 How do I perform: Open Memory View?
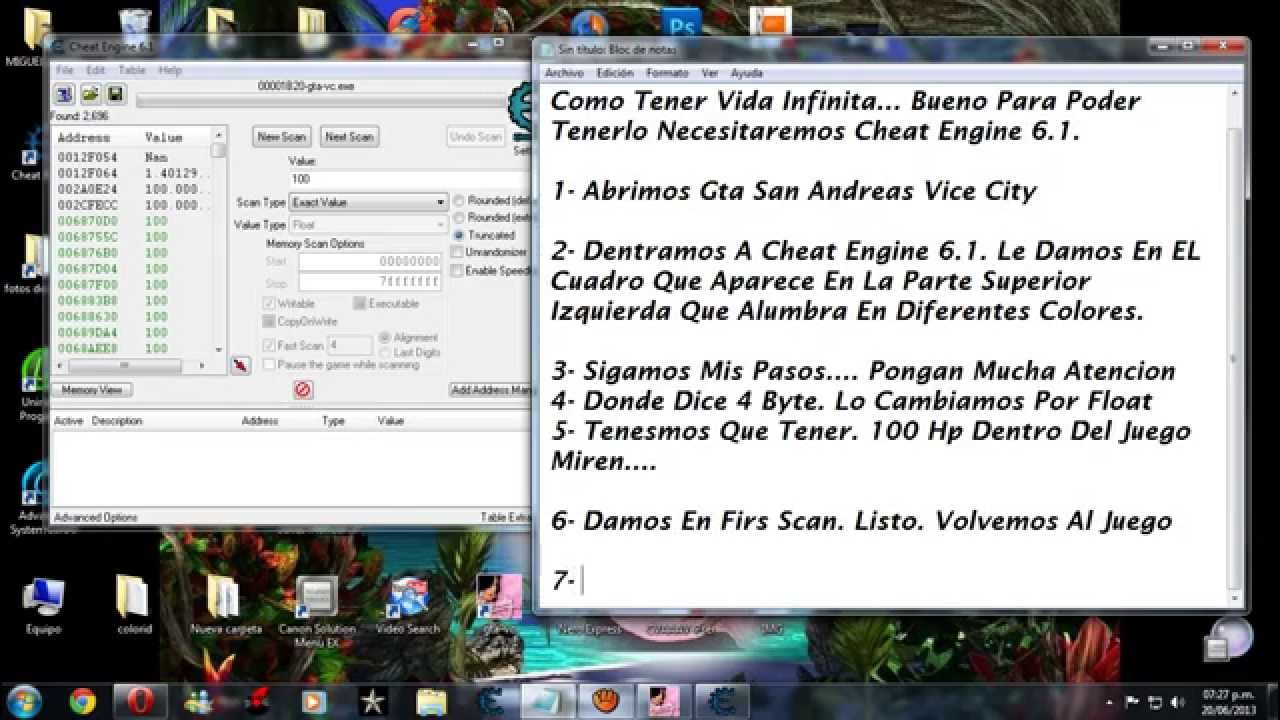92,389
